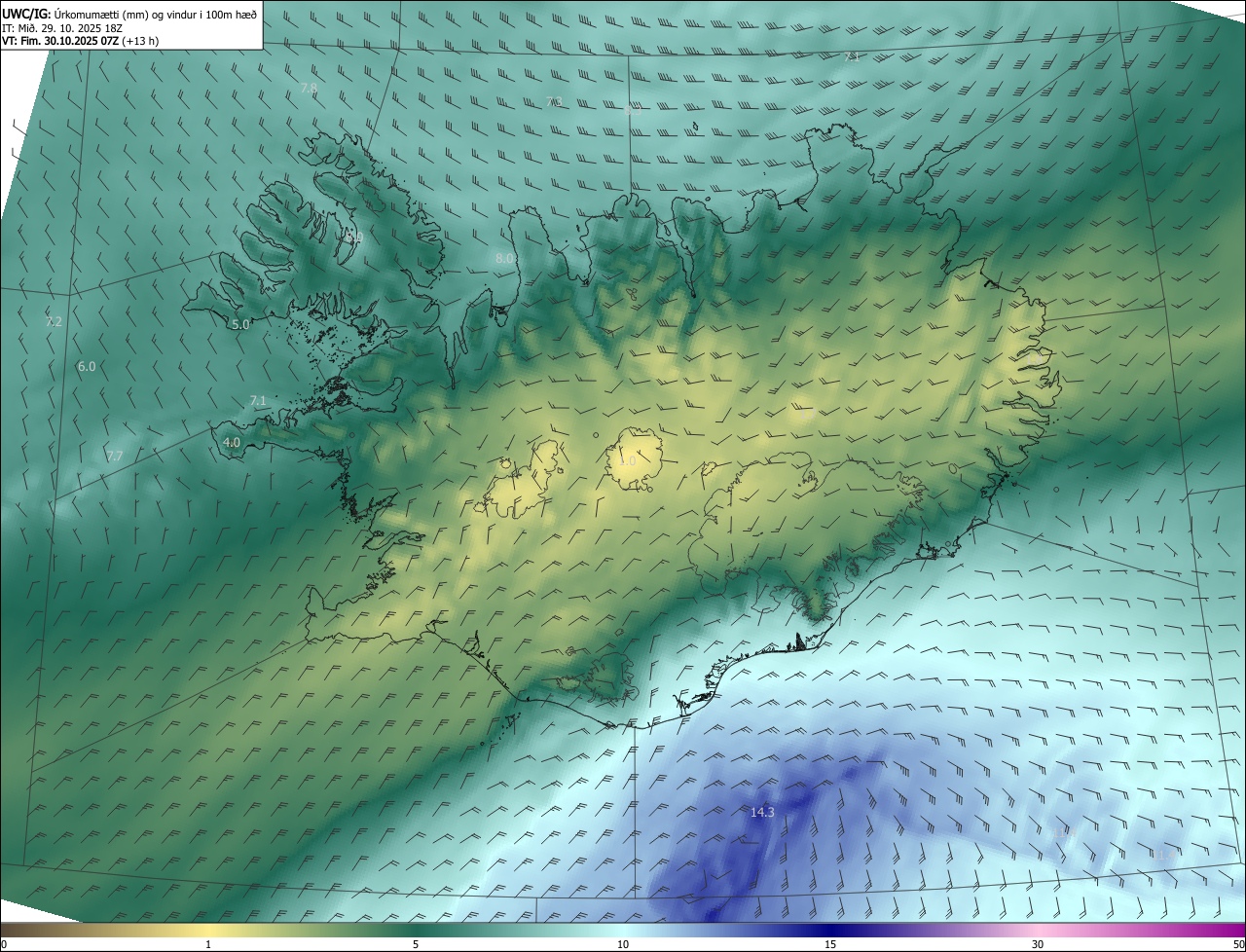Click the 7.7 value label

click(115, 456)
